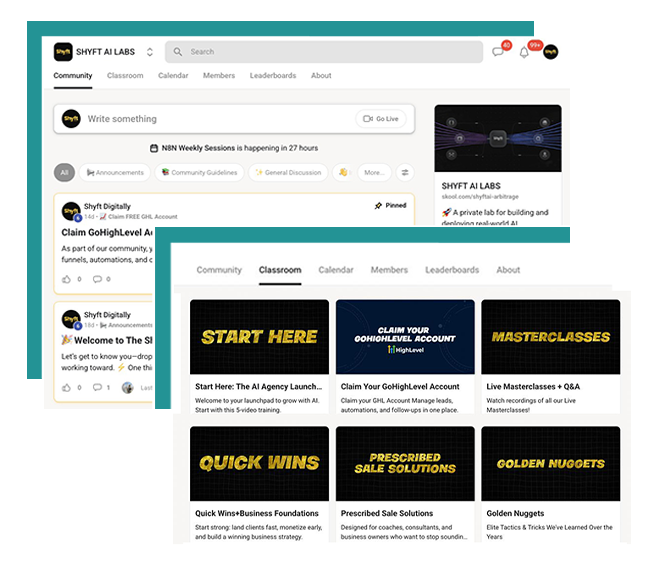The image size is (657, 587).
Task: Open Calendar tab in the front window
Action: tap(336, 270)
